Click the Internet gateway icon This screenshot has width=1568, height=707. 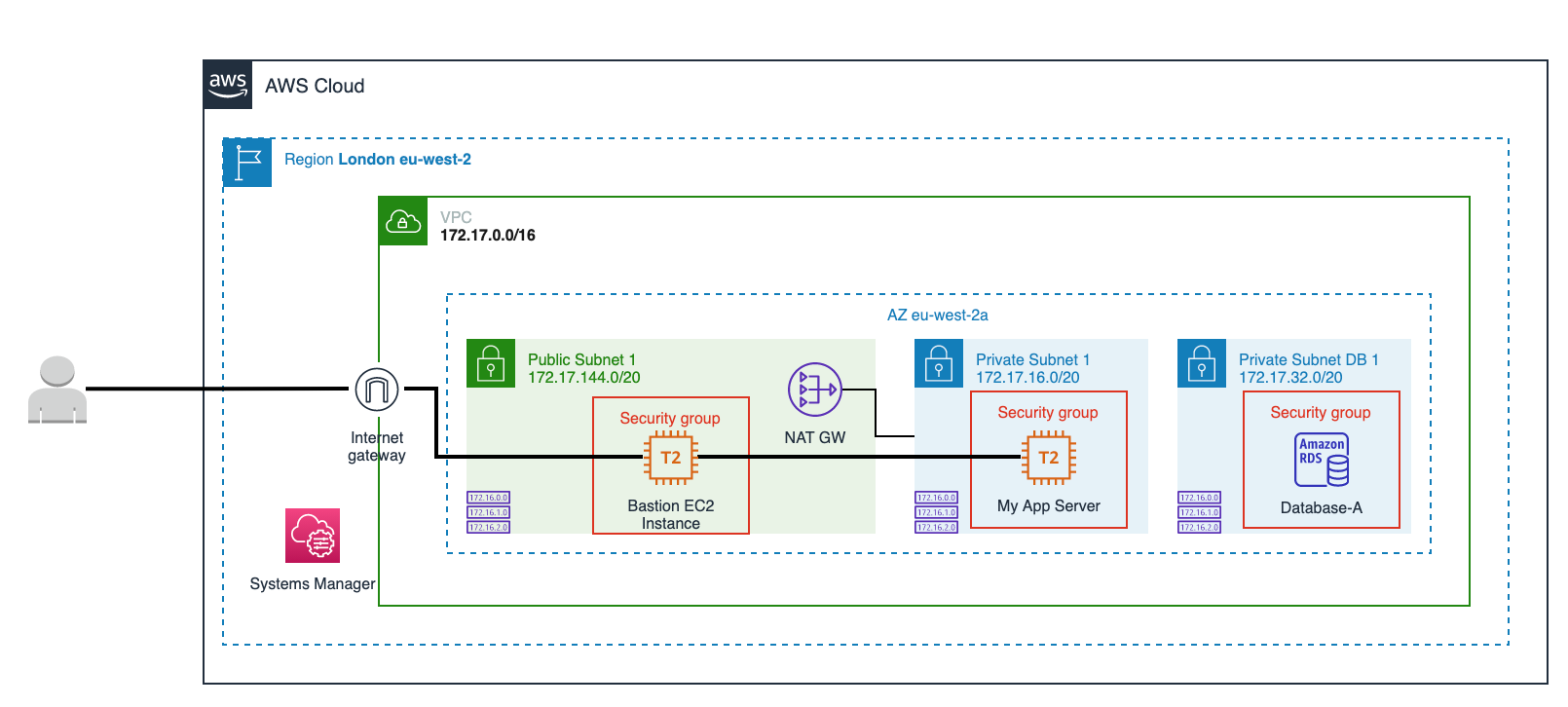point(377,391)
